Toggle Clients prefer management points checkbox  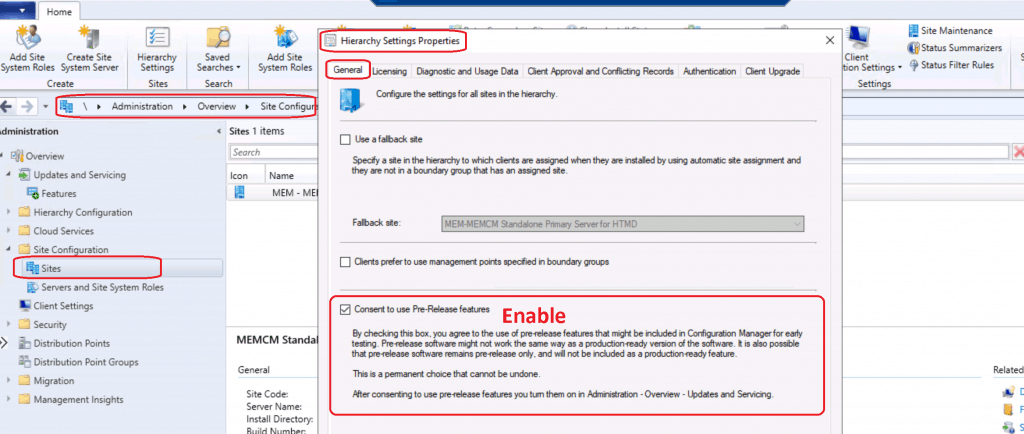(345, 262)
